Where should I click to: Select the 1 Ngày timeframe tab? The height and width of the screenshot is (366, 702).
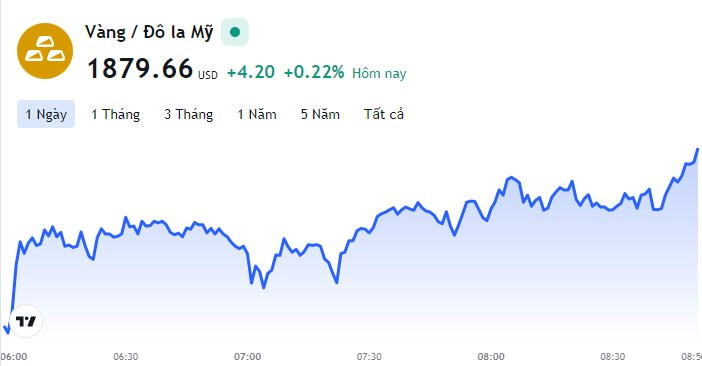point(46,114)
